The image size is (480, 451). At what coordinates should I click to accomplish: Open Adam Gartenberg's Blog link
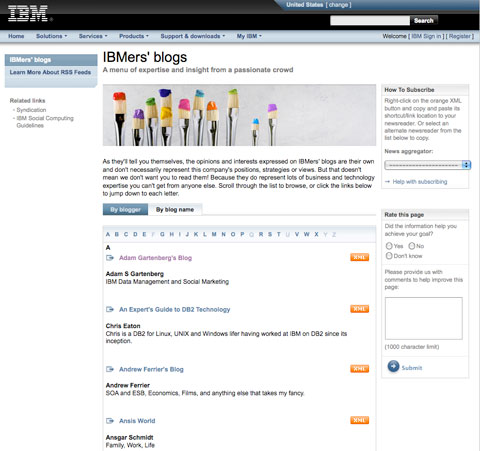[x=155, y=258]
